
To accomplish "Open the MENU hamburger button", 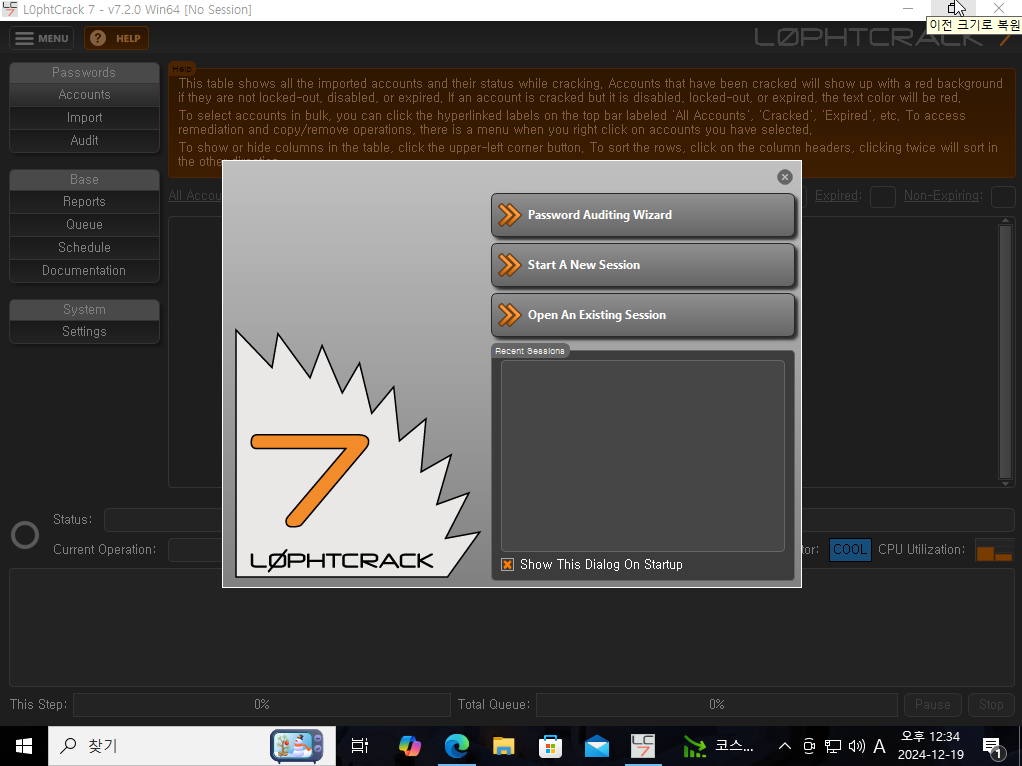I will coord(42,38).
